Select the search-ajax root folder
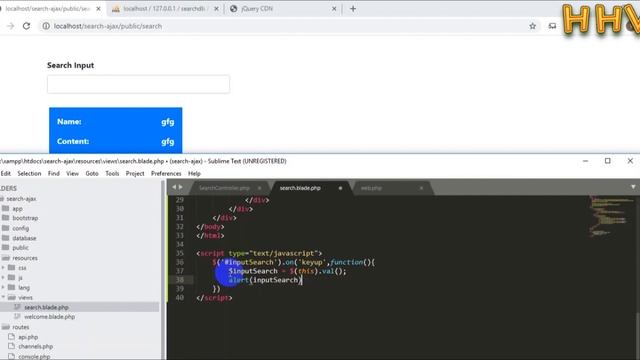Viewport: 640px width, 360px height. coord(21,199)
